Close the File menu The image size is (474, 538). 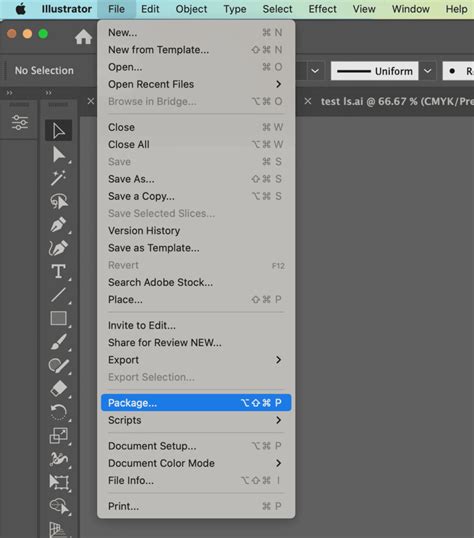116,9
